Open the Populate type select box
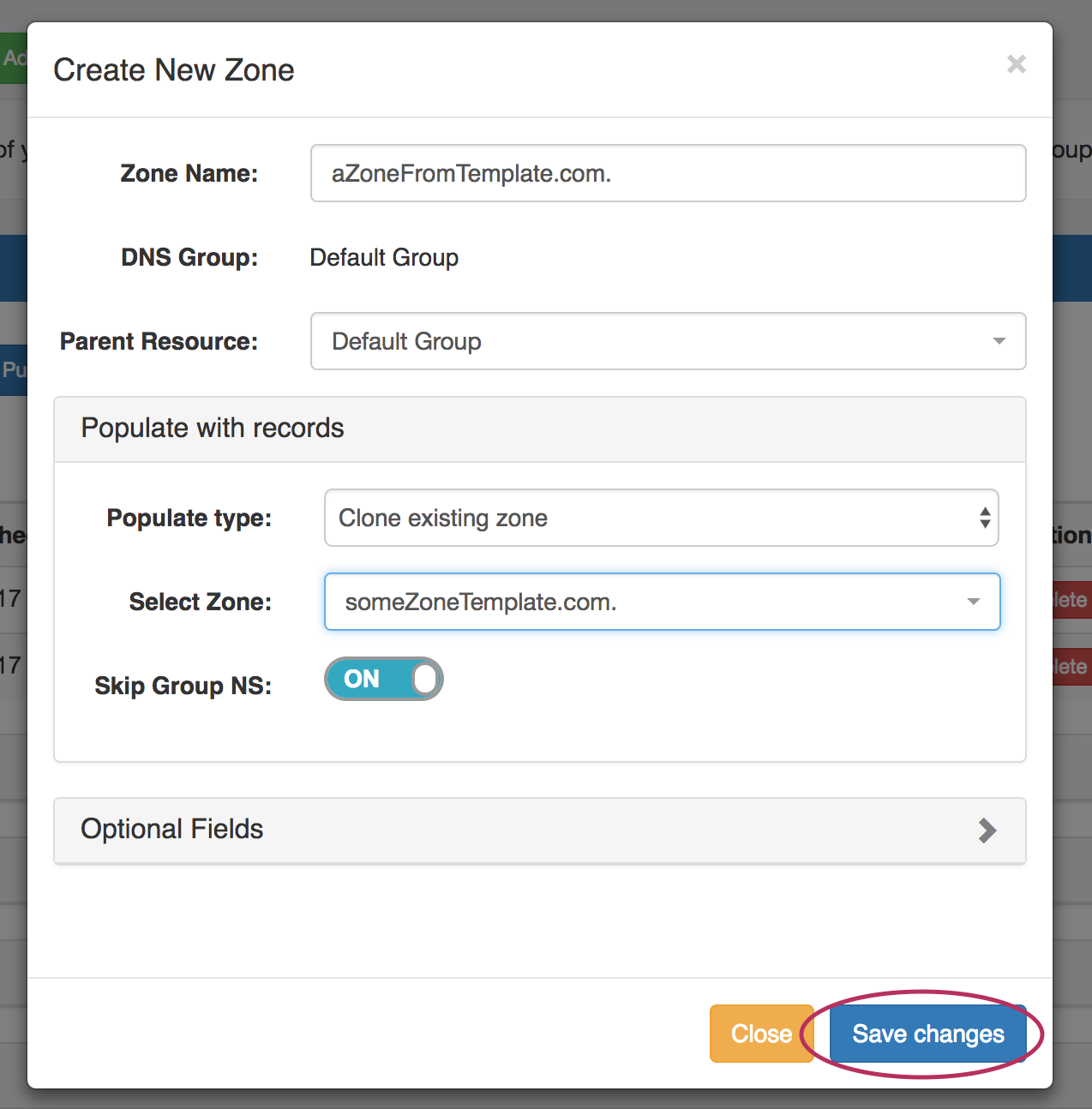 click(651, 518)
